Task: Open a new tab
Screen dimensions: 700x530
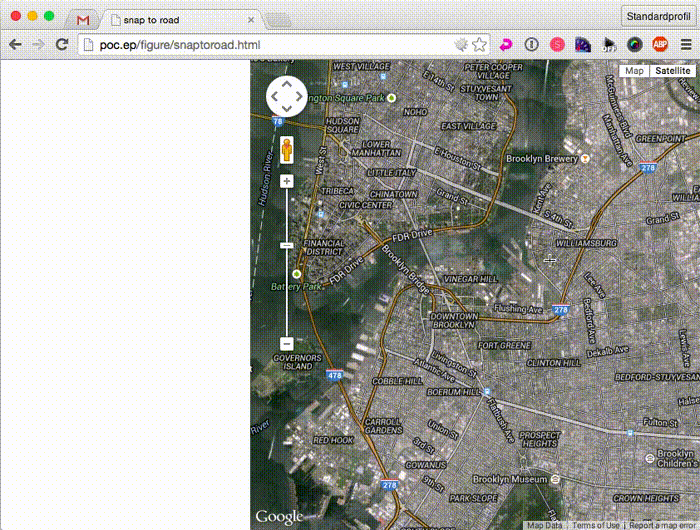Action: [279, 20]
